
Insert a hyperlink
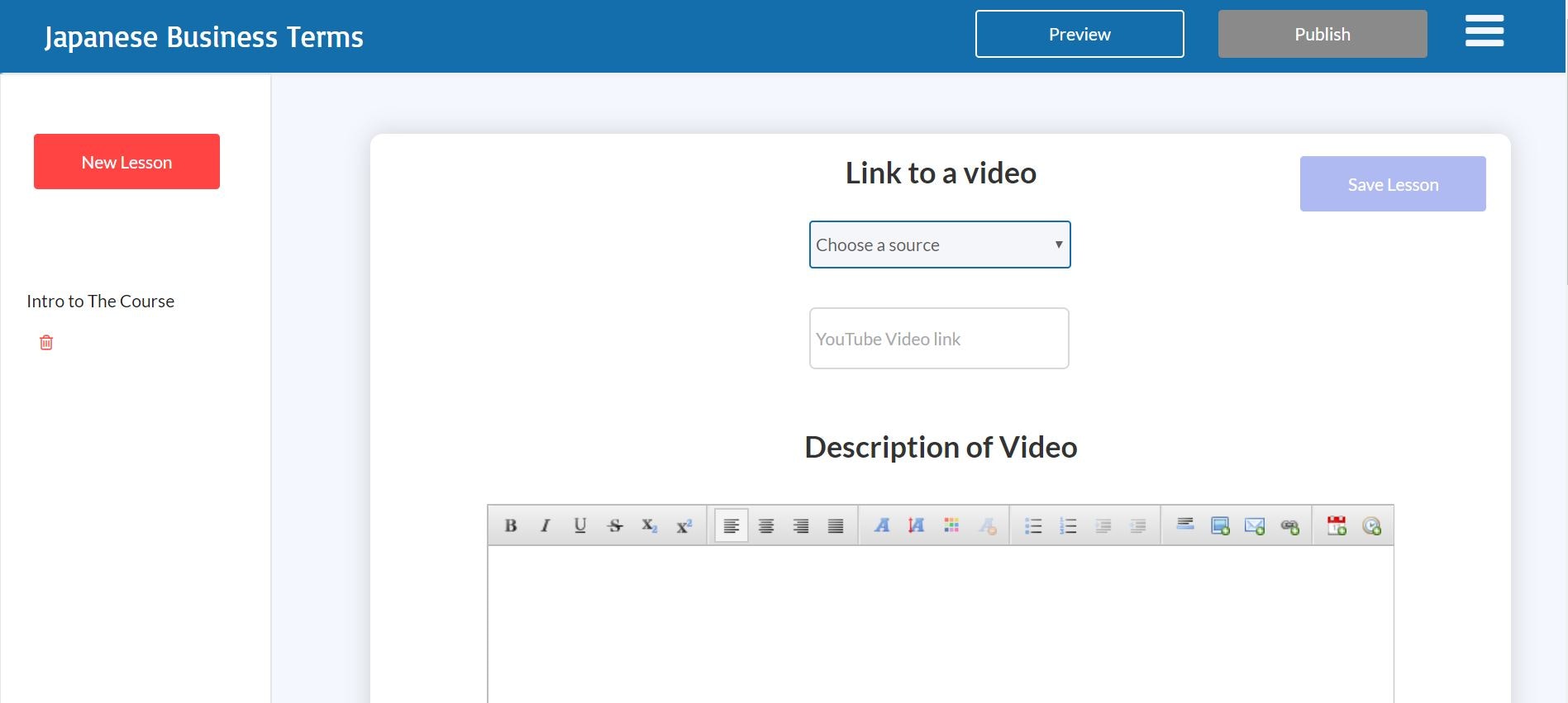click(1289, 525)
